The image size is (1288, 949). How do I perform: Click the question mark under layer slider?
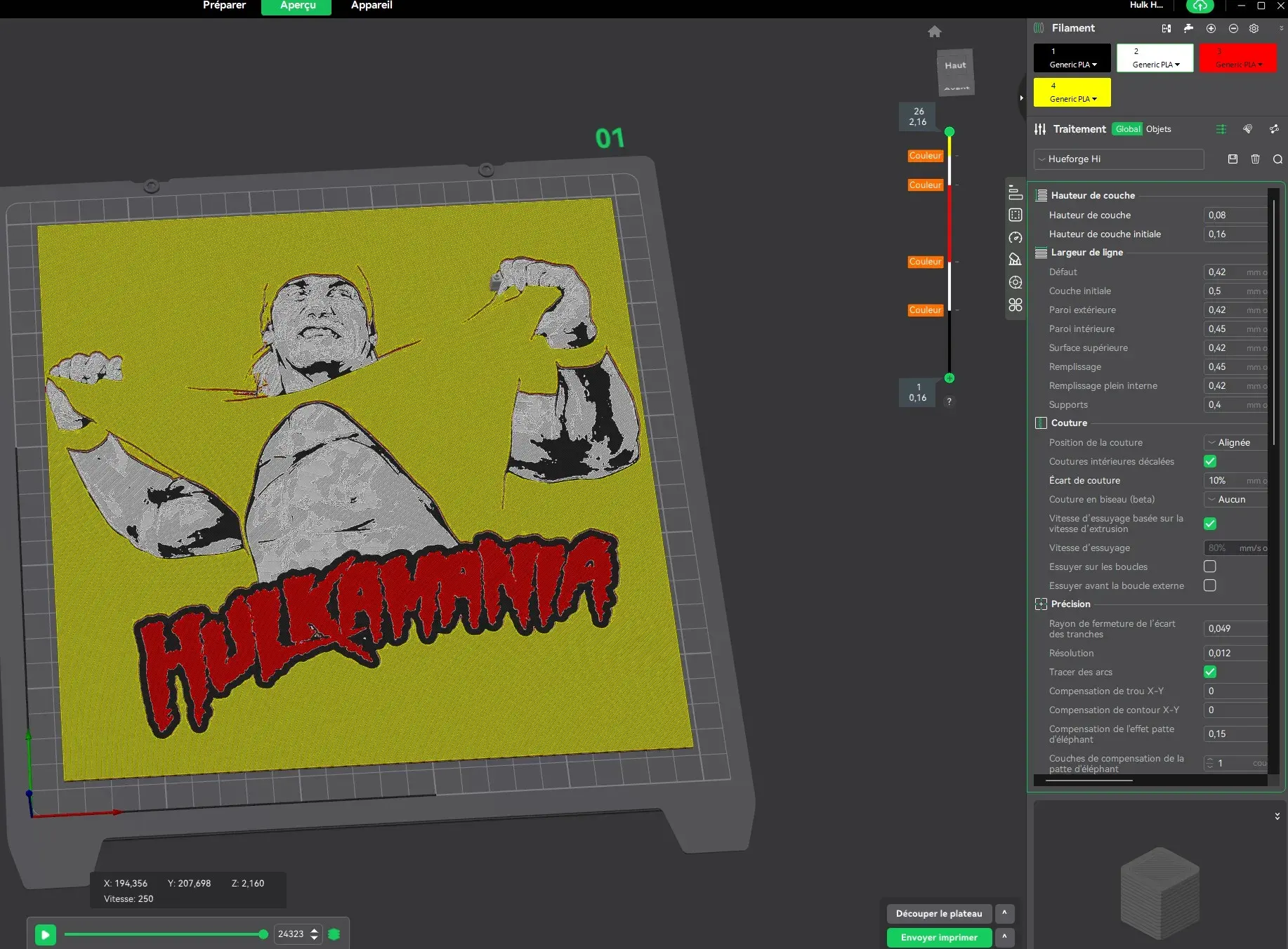[x=949, y=401]
